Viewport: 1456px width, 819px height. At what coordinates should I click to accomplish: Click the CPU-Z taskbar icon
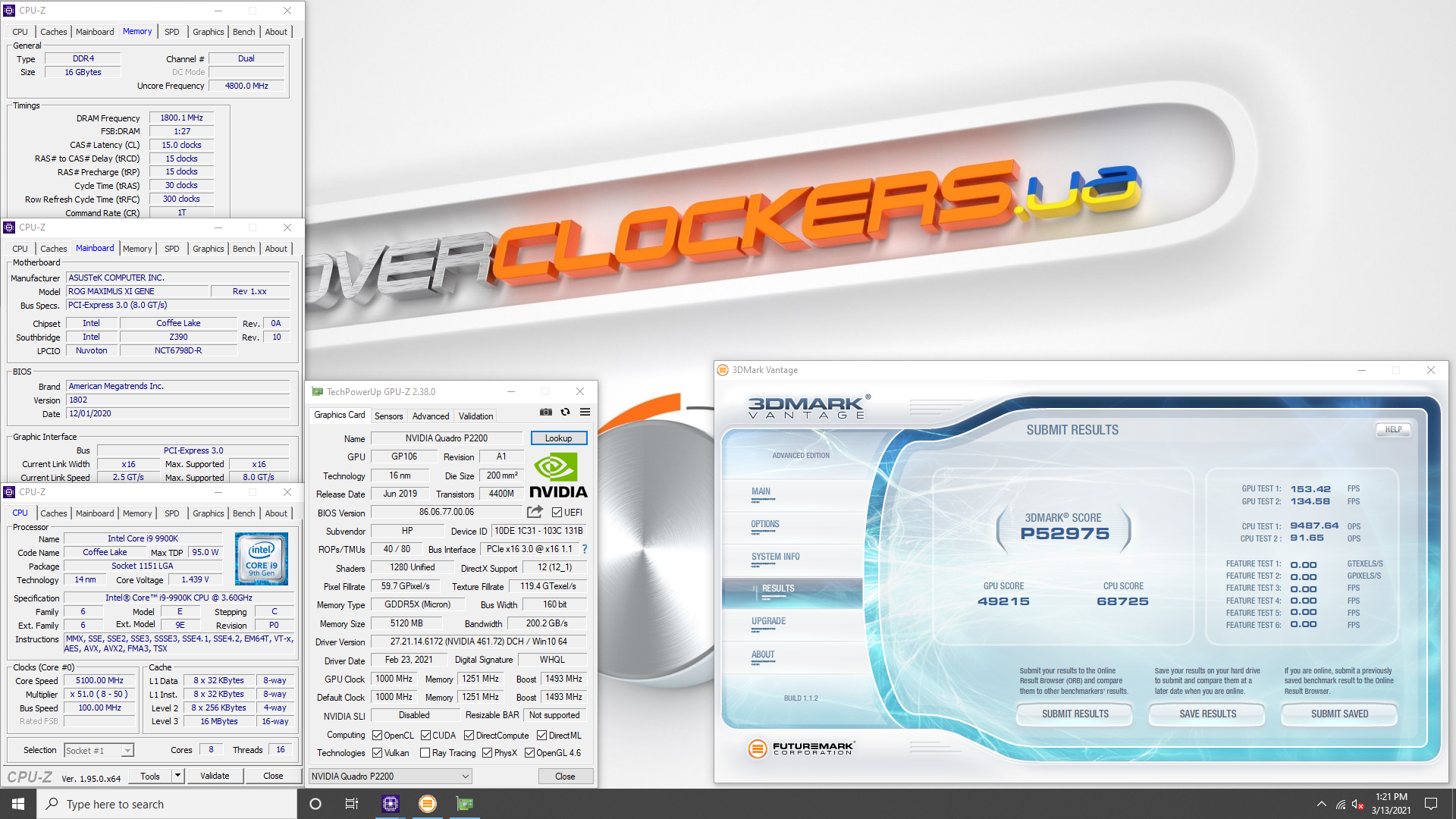pos(391,804)
